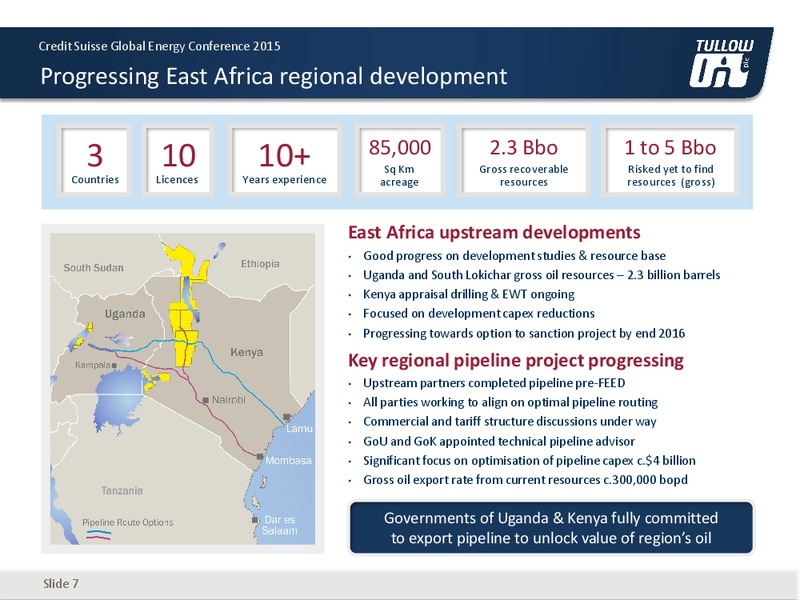800x600 pixels.
Task: Click '1 to 5 Bbo' risked resources box
Action: 670,161
